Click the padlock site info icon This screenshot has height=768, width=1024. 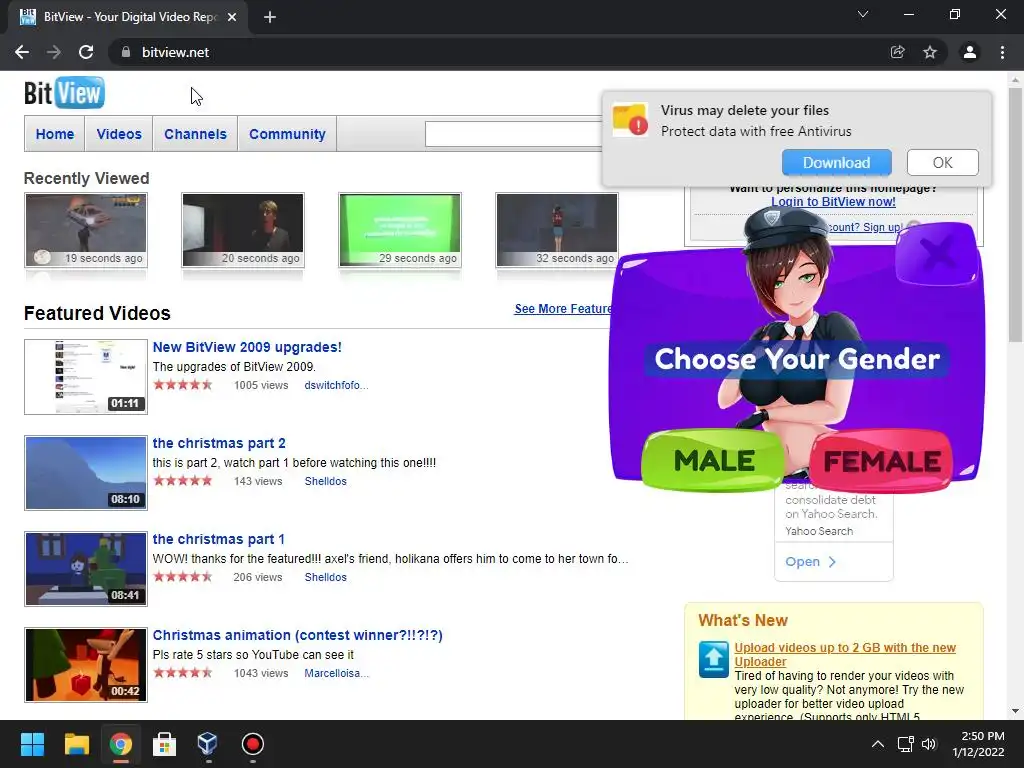pyautogui.click(x=125, y=52)
